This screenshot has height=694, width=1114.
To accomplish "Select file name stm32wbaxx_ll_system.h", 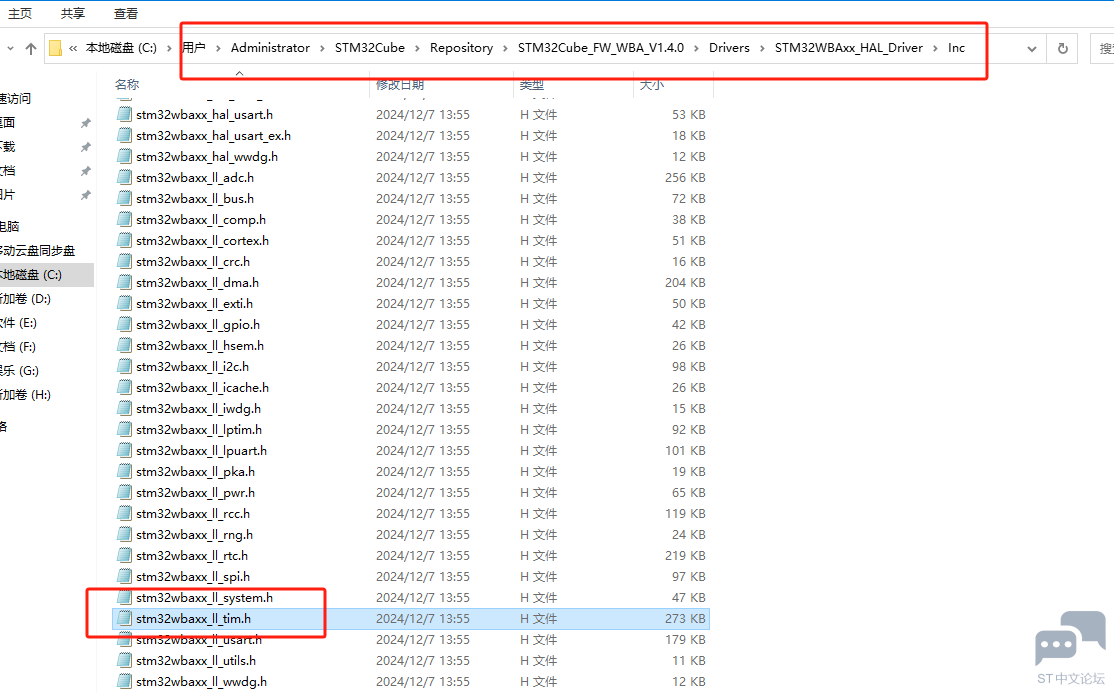I will tap(205, 597).
